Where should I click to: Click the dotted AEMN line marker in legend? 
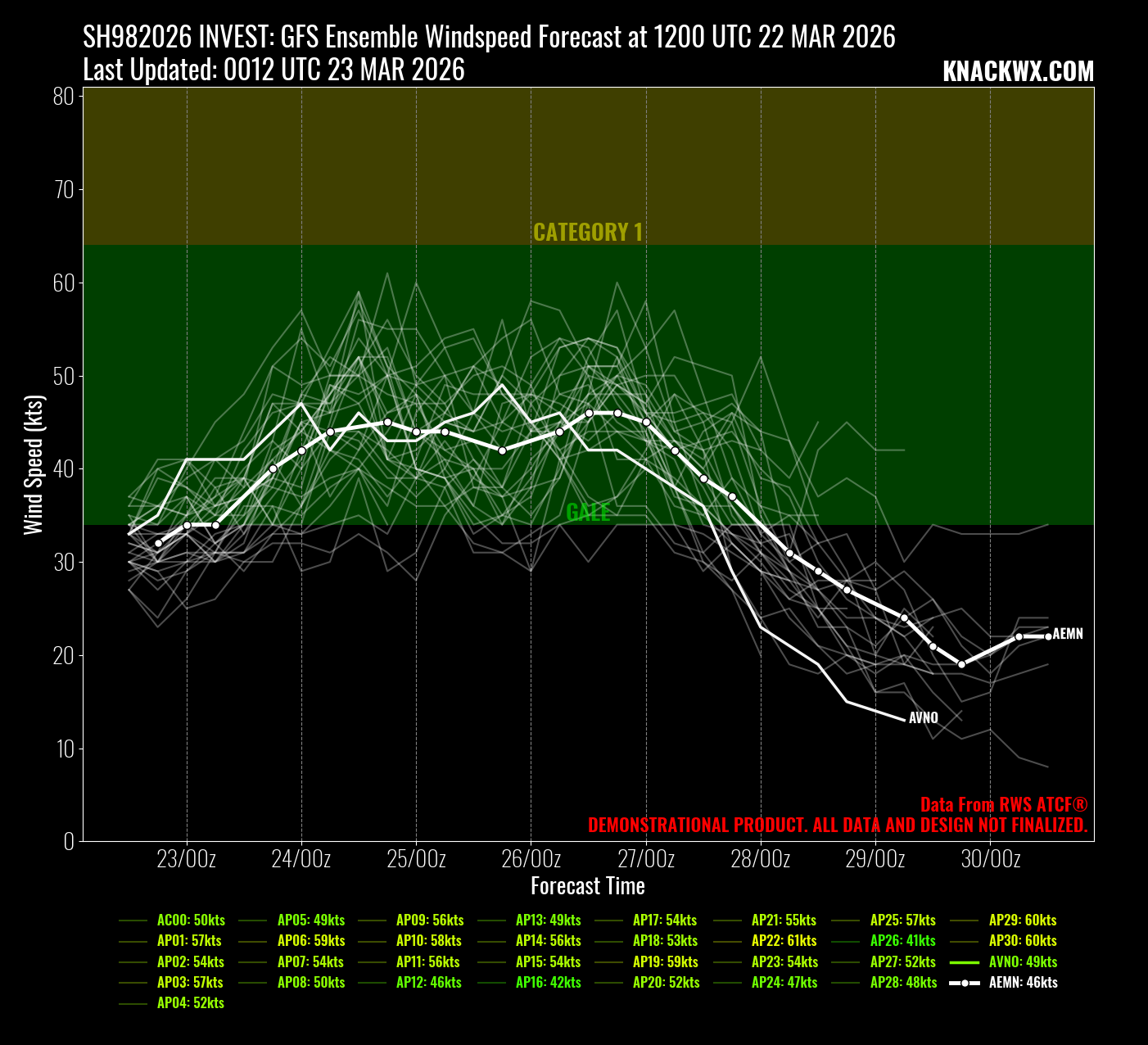click(965, 983)
